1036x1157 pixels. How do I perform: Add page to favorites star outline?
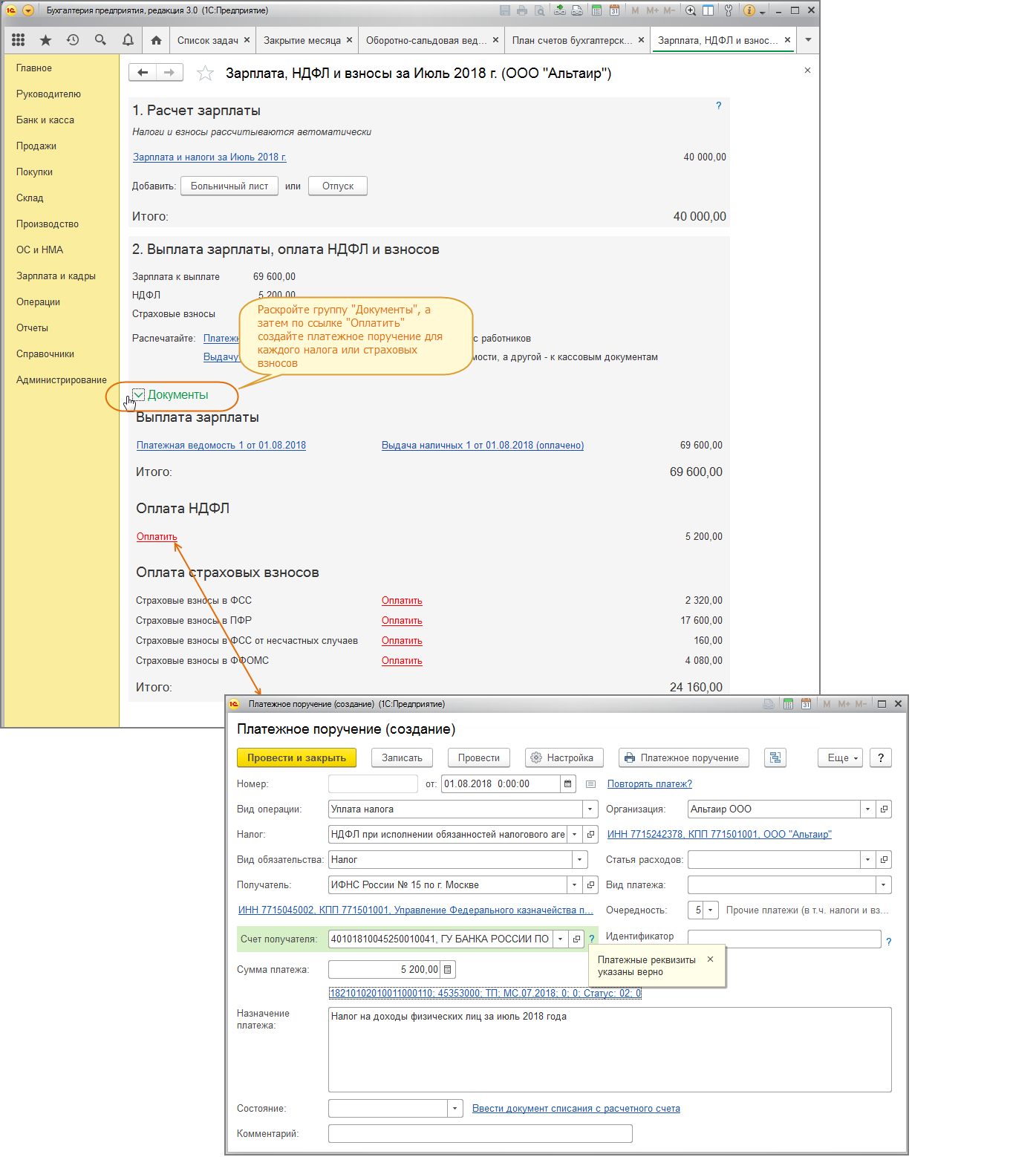tap(205, 73)
